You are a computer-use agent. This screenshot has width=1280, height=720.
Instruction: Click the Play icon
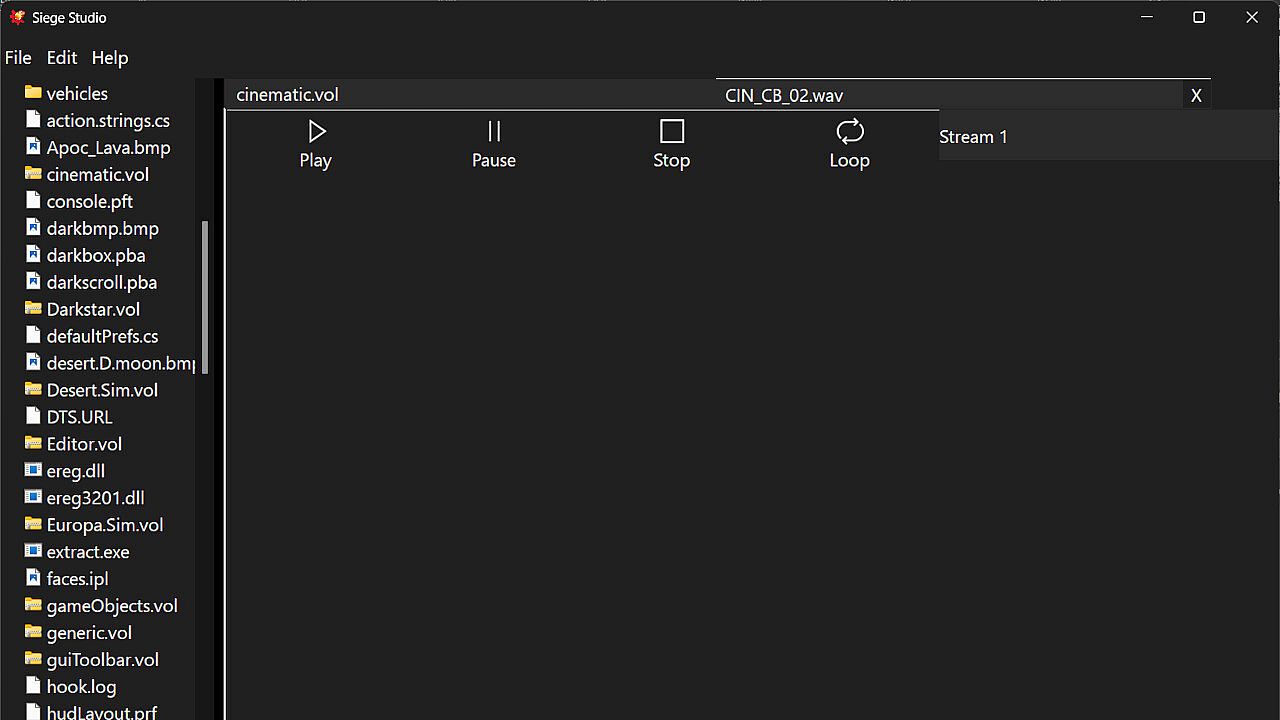tap(316, 132)
